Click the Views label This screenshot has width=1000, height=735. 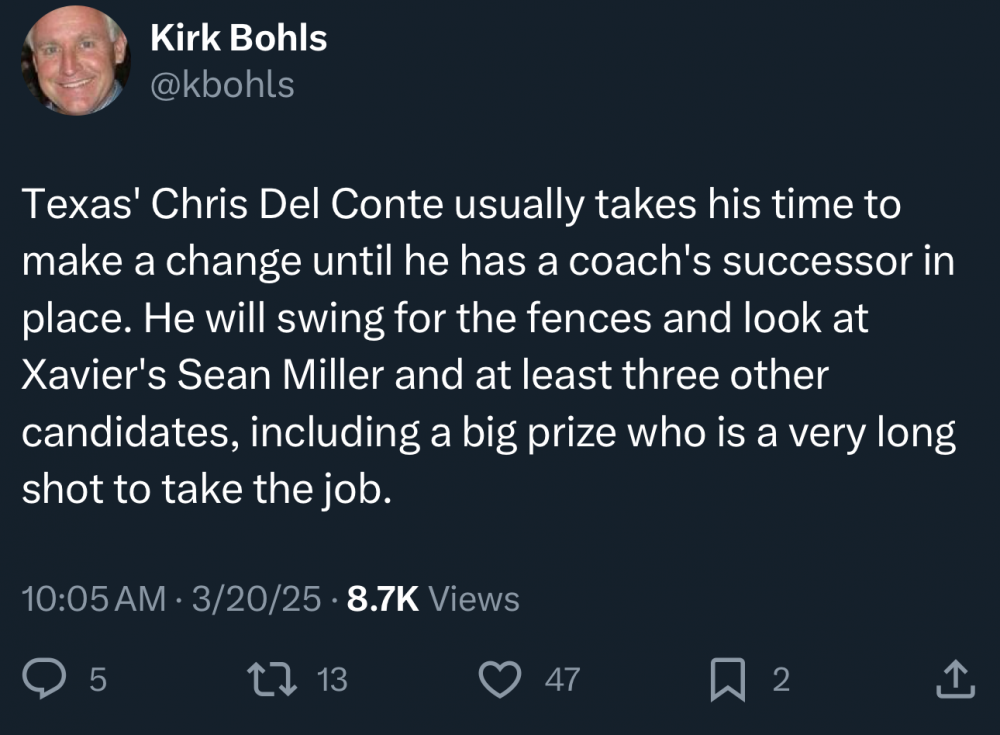pyautogui.click(x=474, y=599)
